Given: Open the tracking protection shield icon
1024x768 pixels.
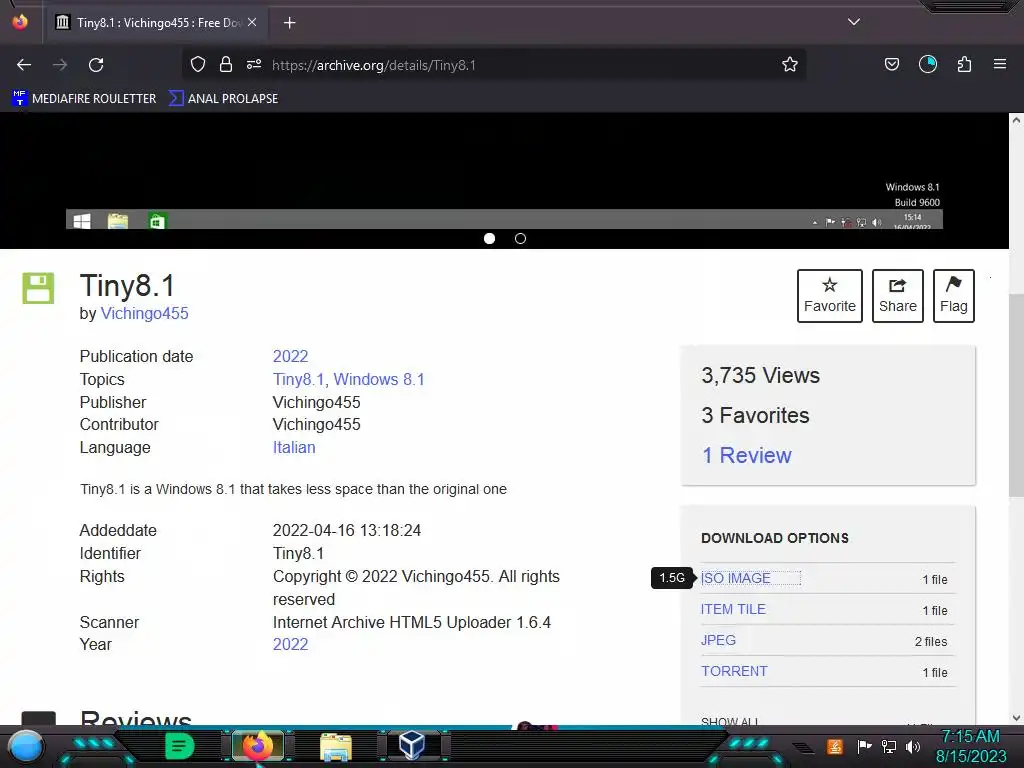Looking at the screenshot, I should [x=198, y=64].
